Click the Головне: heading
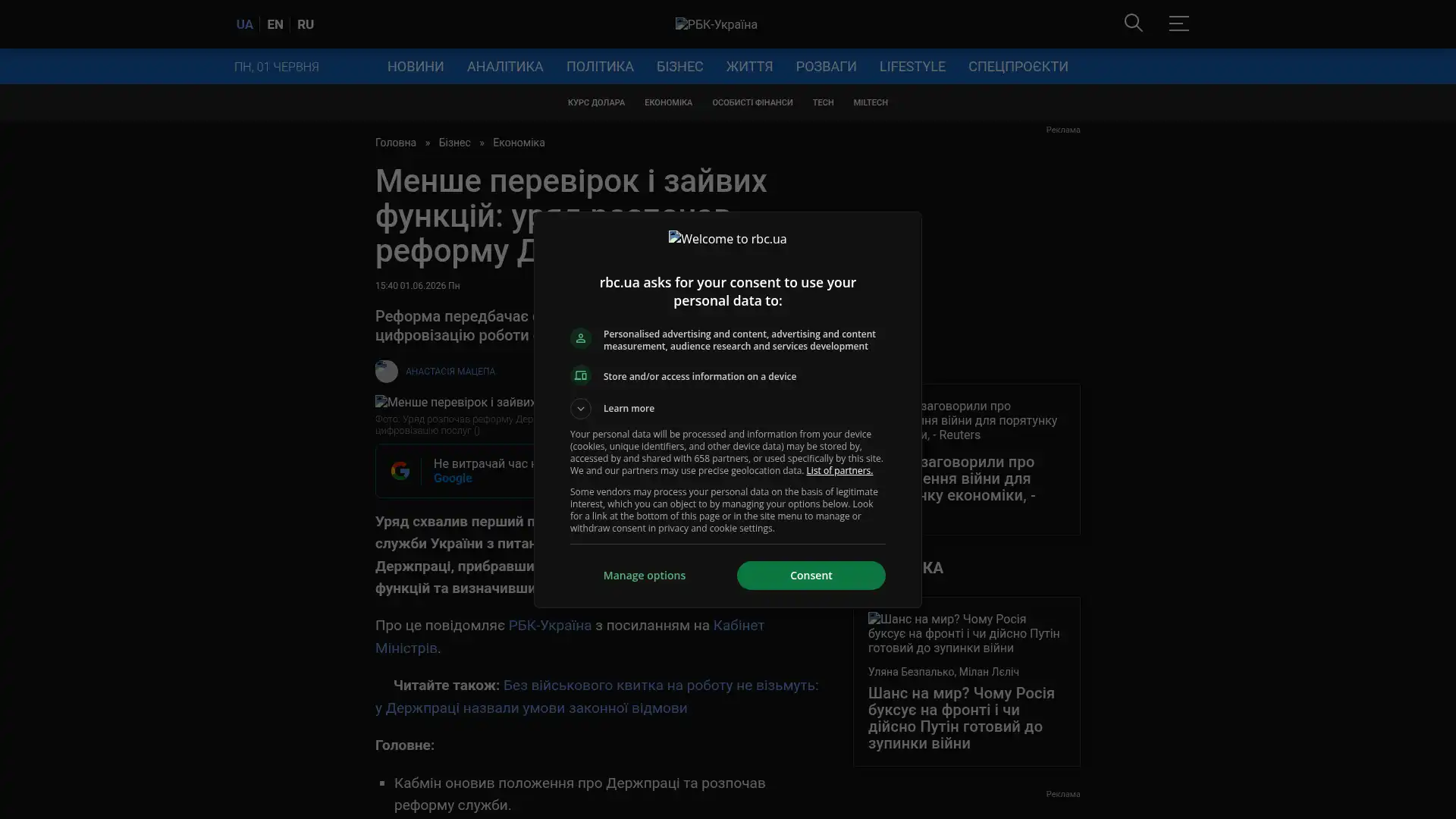The width and height of the screenshot is (1456, 819). pos(405,745)
